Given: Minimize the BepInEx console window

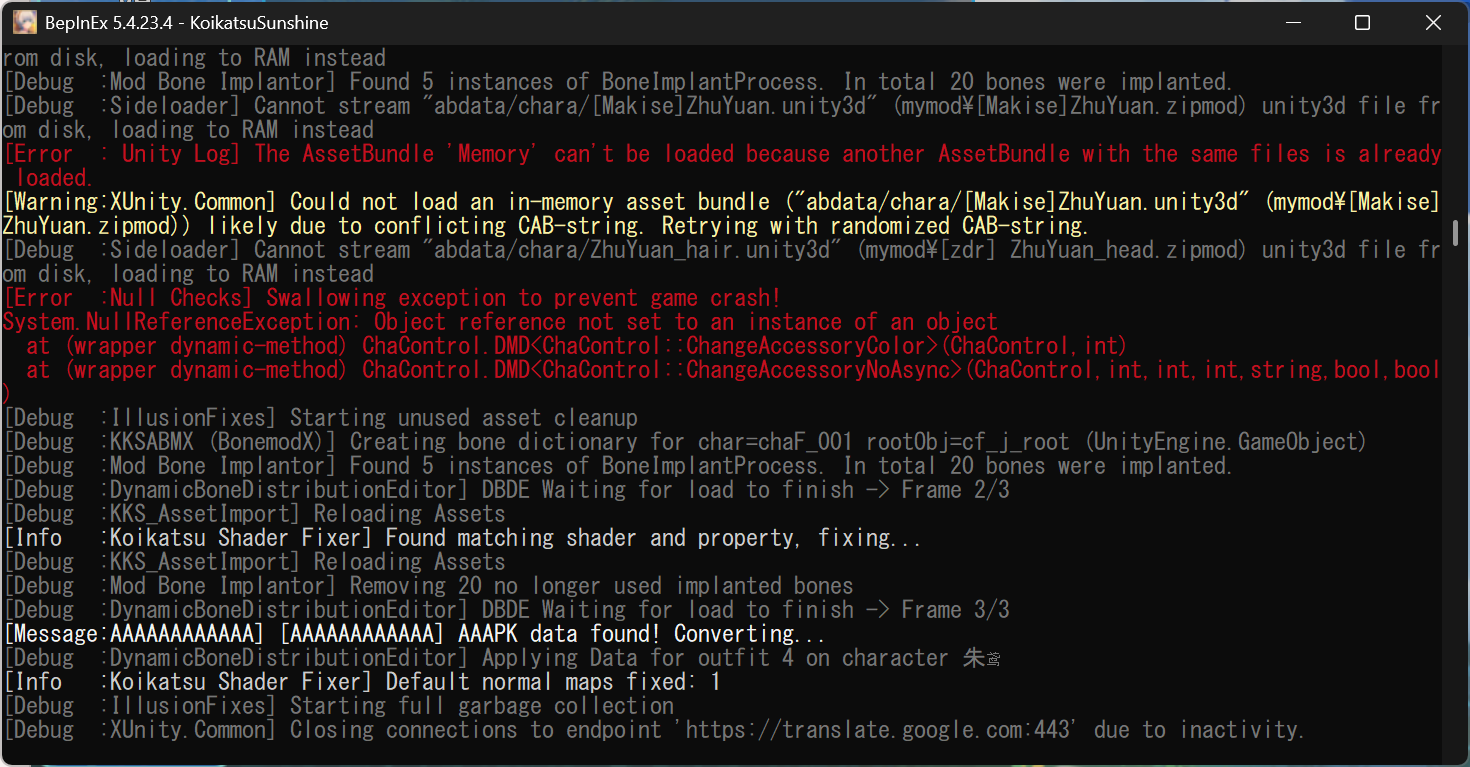Looking at the screenshot, I should coord(1295,22).
